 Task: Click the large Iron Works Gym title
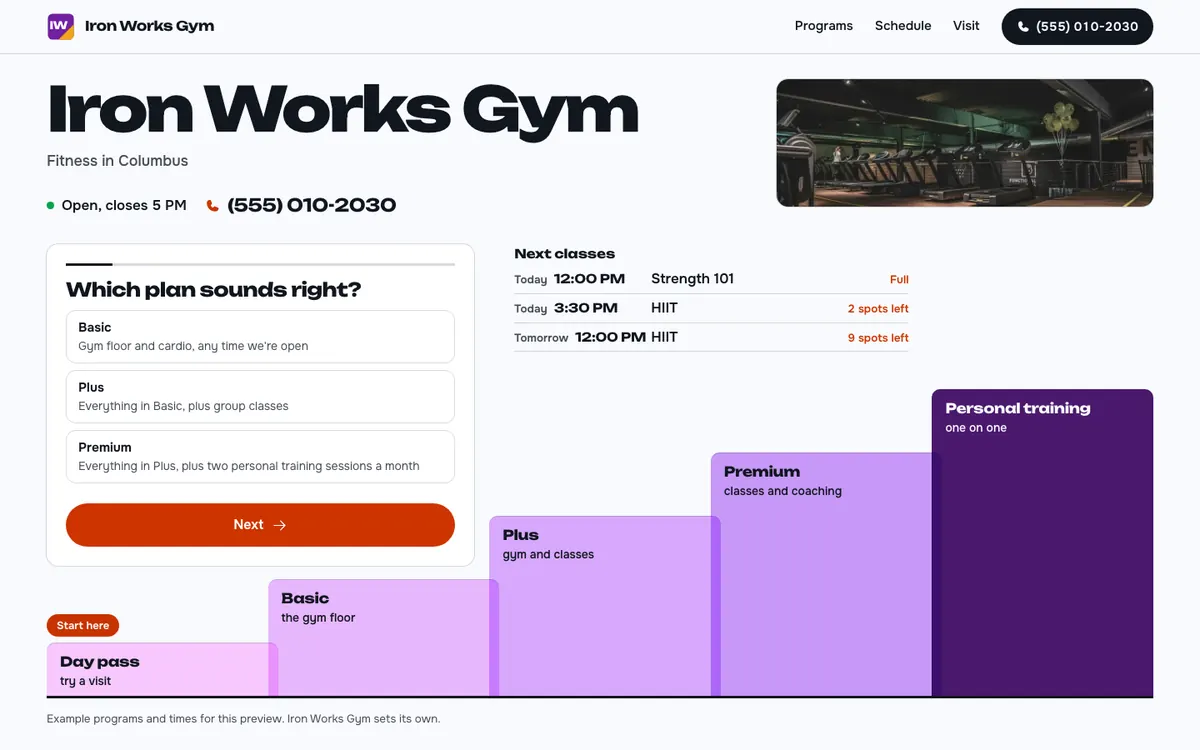pyautogui.click(x=343, y=110)
